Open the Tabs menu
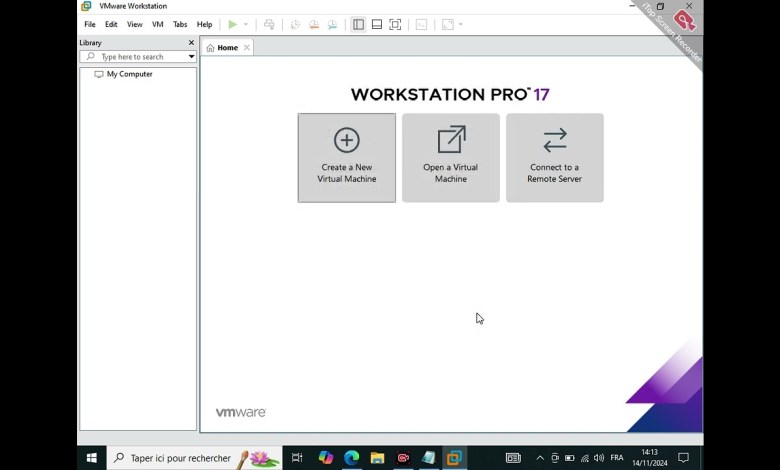780x470 pixels. coord(180,25)
